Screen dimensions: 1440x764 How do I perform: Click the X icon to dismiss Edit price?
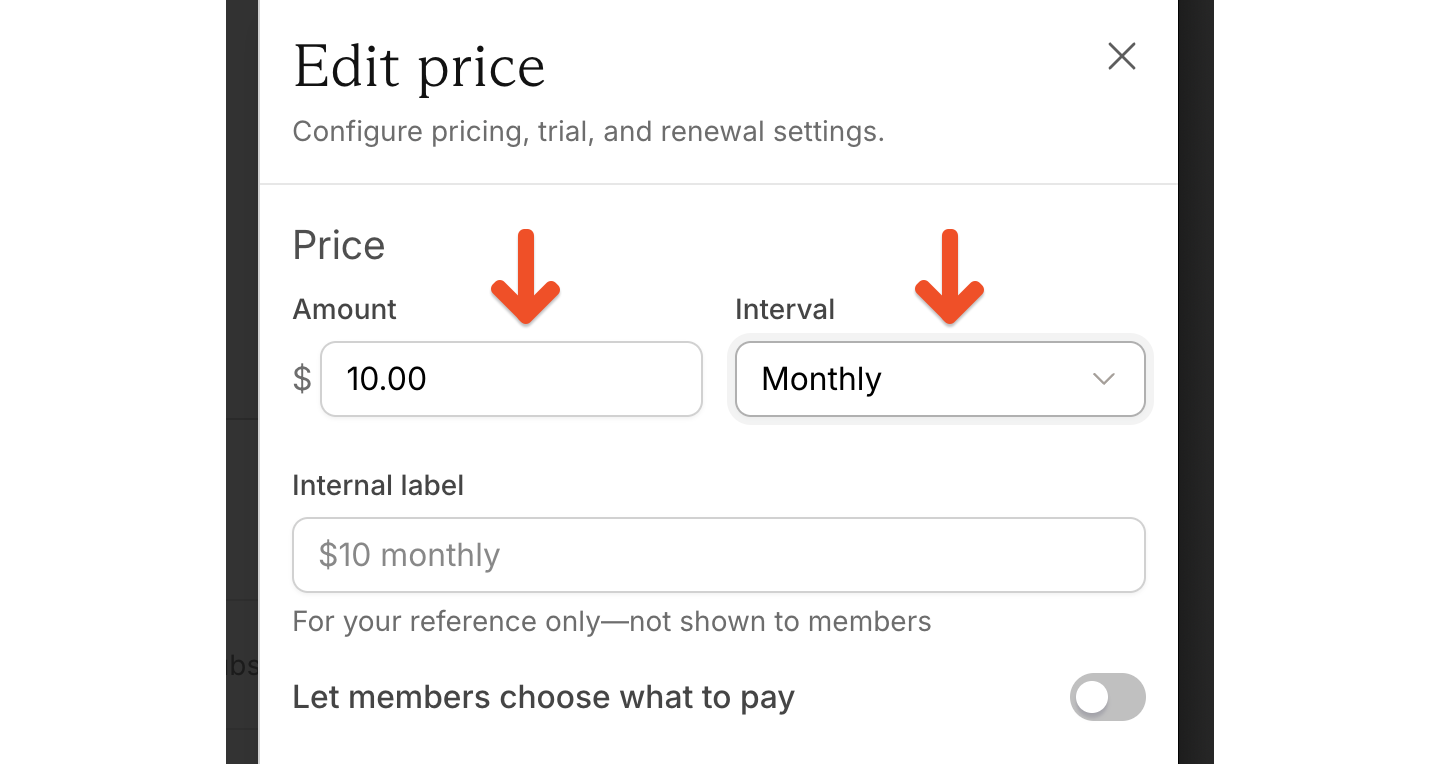click(1121, 57)
